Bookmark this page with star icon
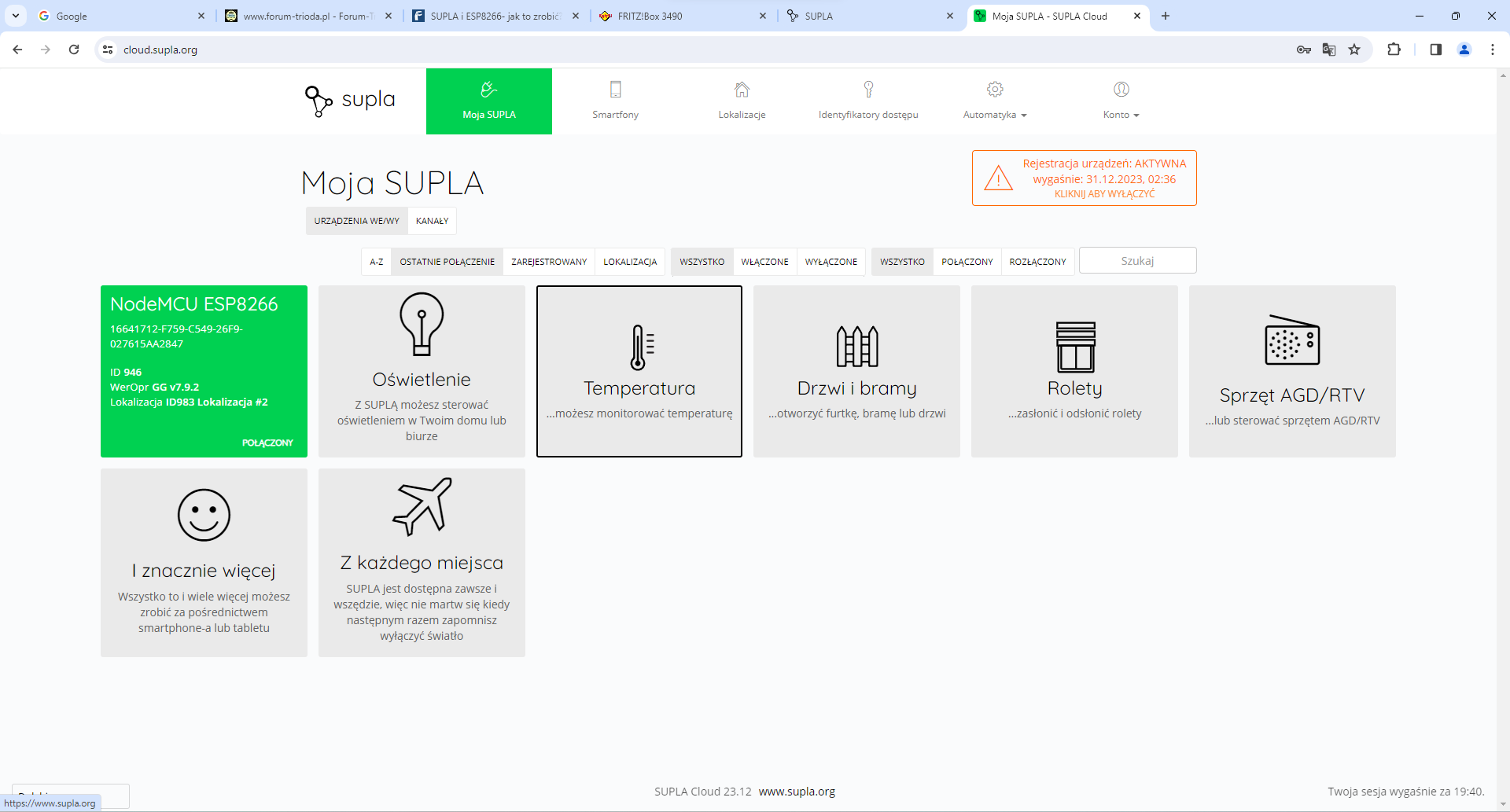 pos(1354,50)
